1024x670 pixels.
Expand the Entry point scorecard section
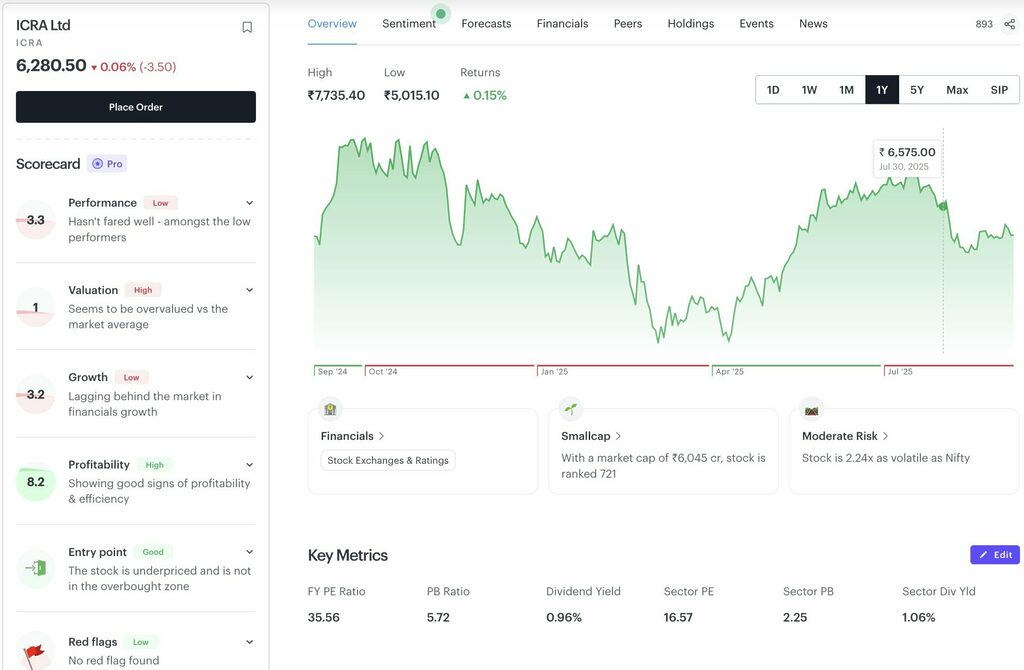point(249,552)
